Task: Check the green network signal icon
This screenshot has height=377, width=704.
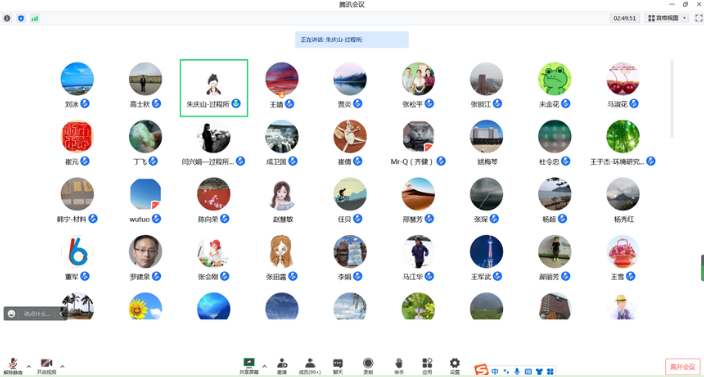Action: 35,18
